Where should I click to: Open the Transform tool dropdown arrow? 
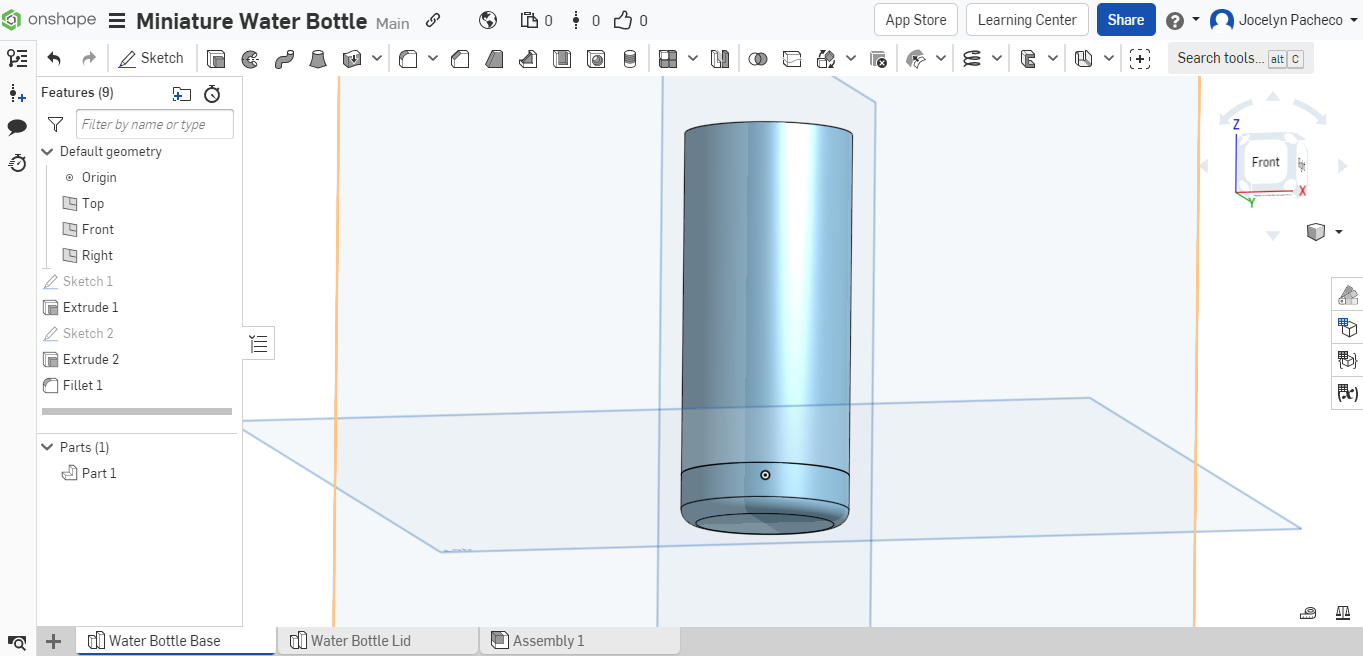coord(851,58)
